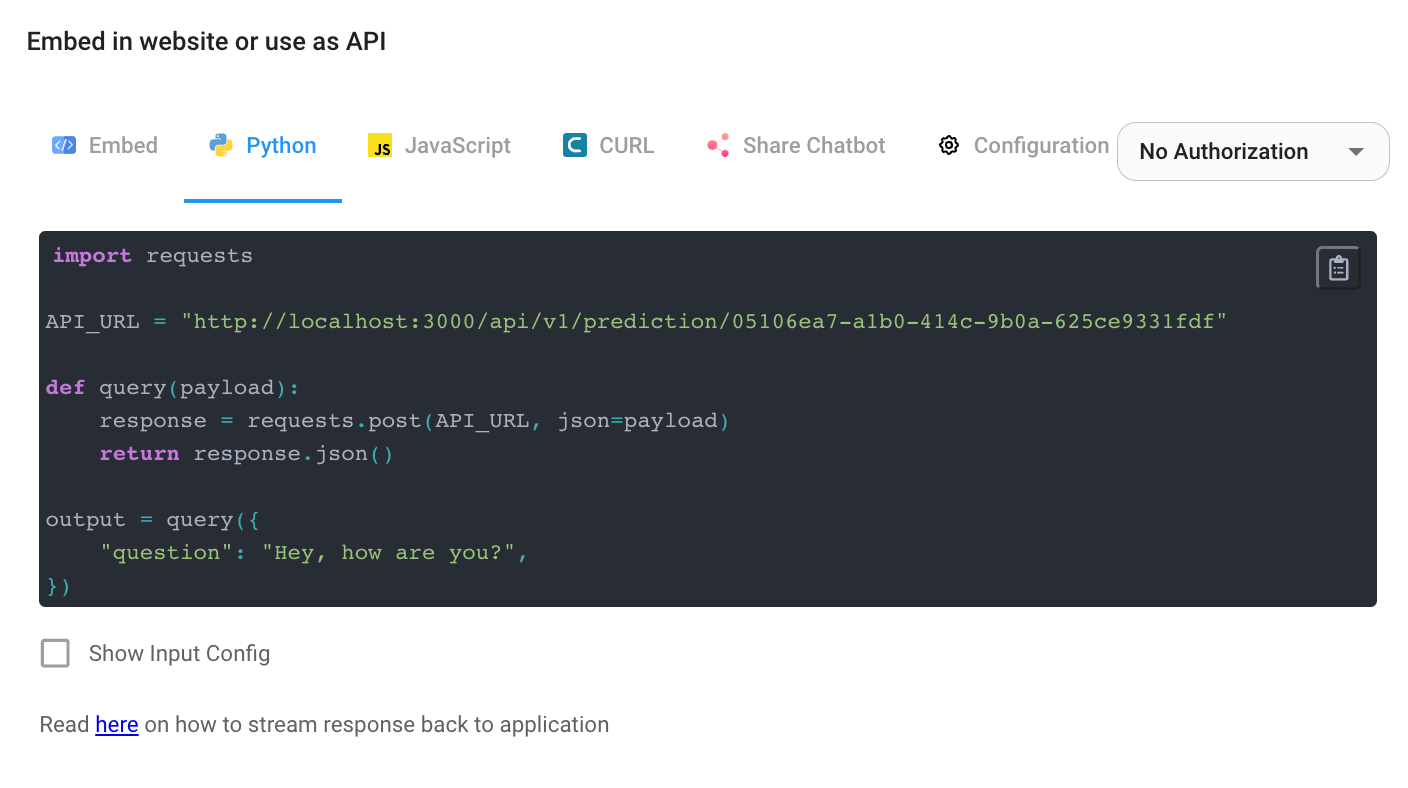Switch to the Embed tab
This screenshot has width=1408, height=788.
[104, 145]
